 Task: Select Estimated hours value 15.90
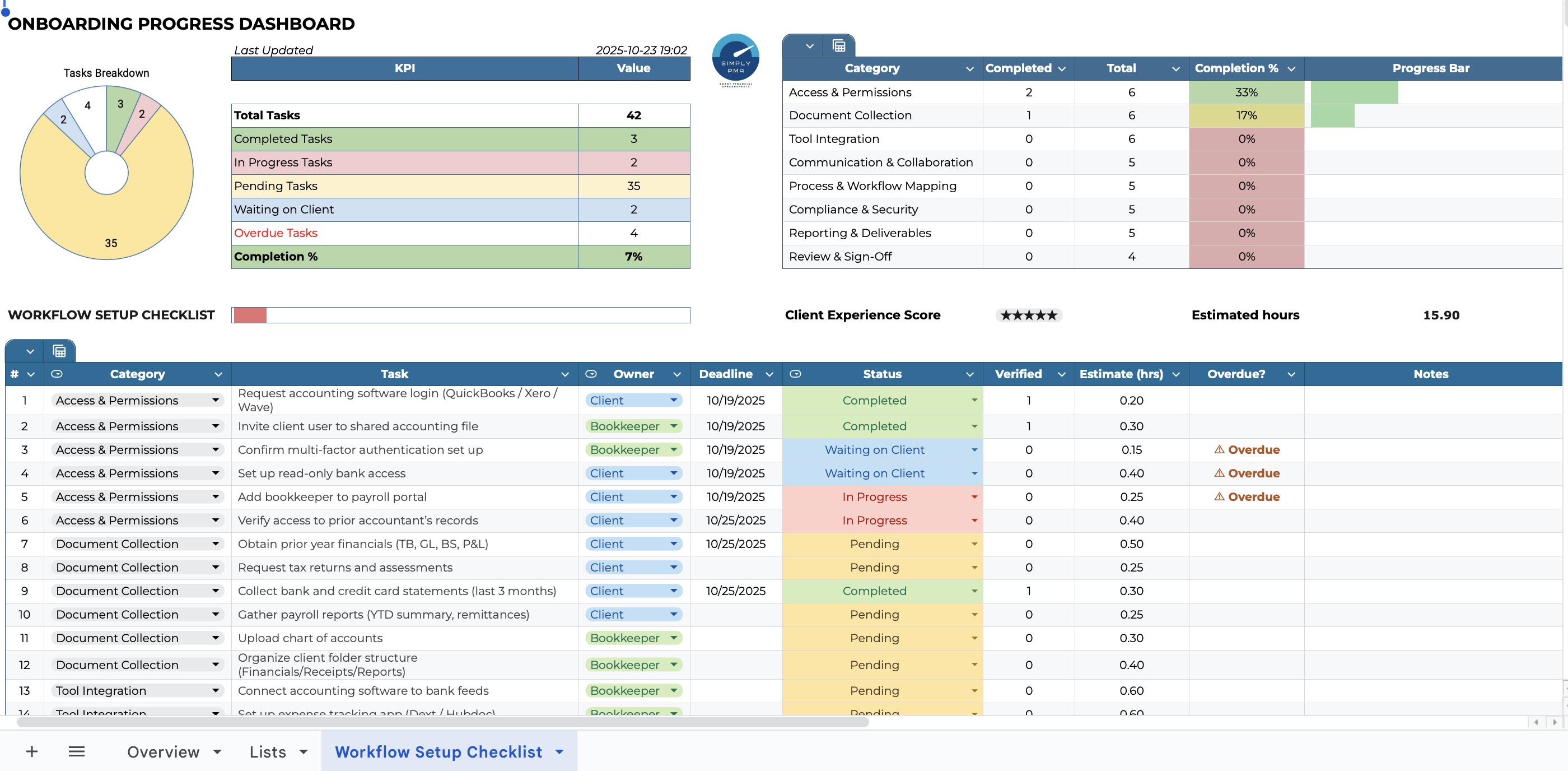click(1441, 315)
